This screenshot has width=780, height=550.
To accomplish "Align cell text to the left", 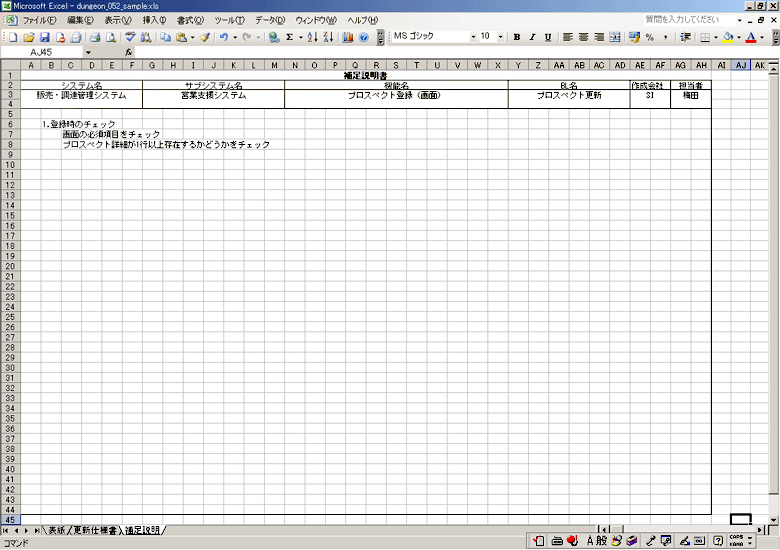I will point(568,37).
